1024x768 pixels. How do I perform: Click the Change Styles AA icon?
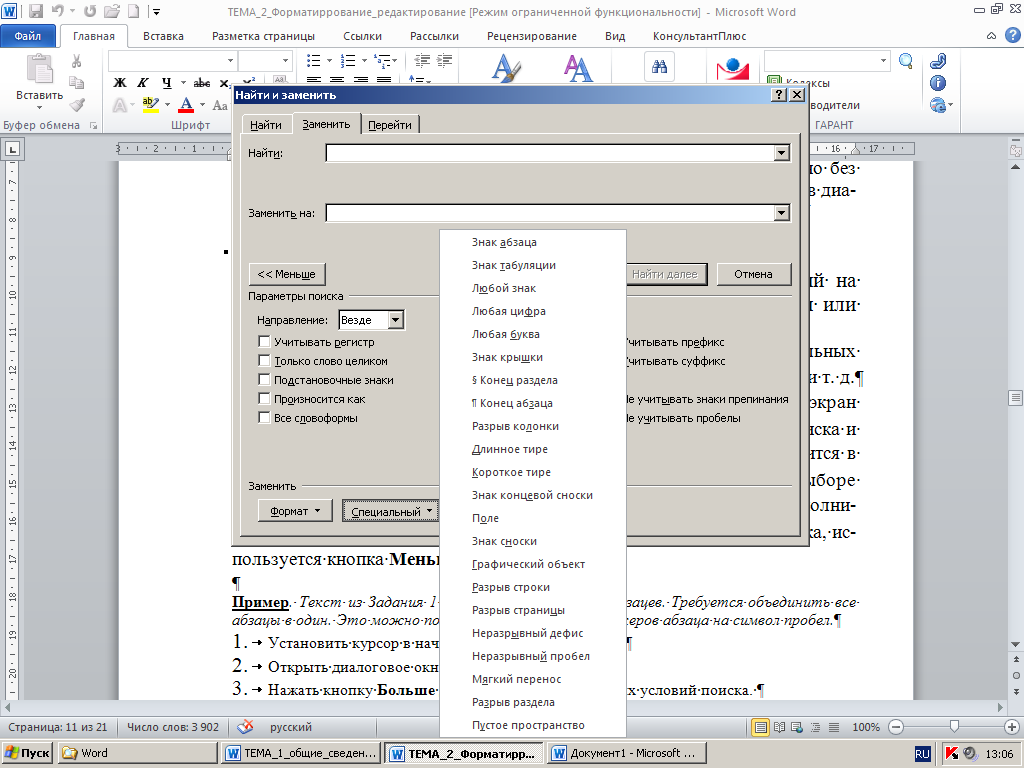pyautogui.click(x=578, y=68)
